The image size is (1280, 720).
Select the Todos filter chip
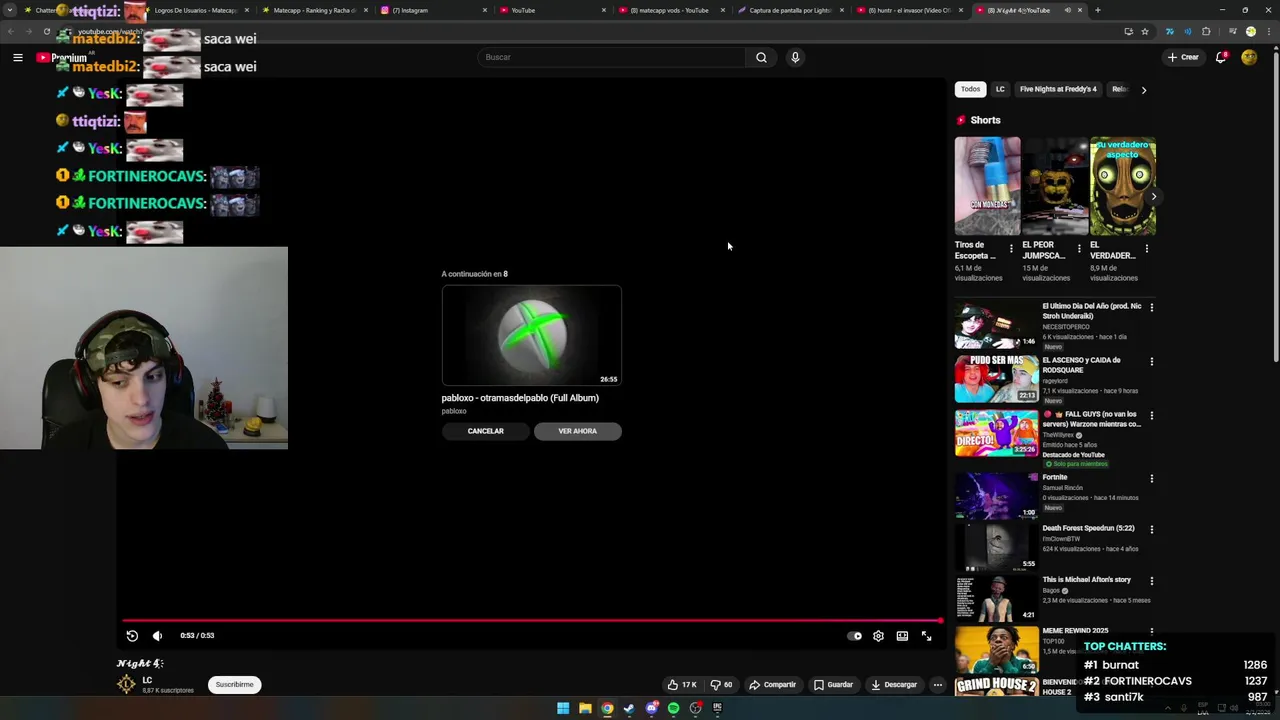click(x=970, y=89)
